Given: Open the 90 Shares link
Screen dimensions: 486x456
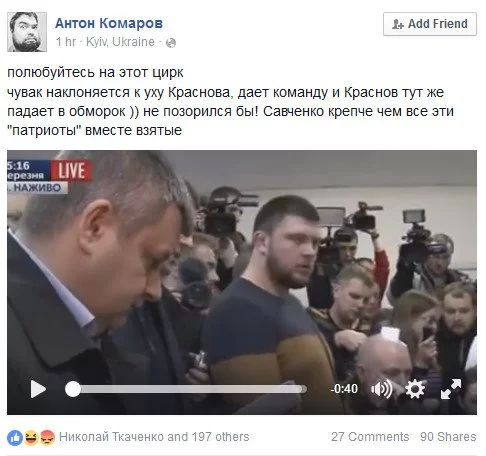Looking at the screenshot, I should point(448,437).
